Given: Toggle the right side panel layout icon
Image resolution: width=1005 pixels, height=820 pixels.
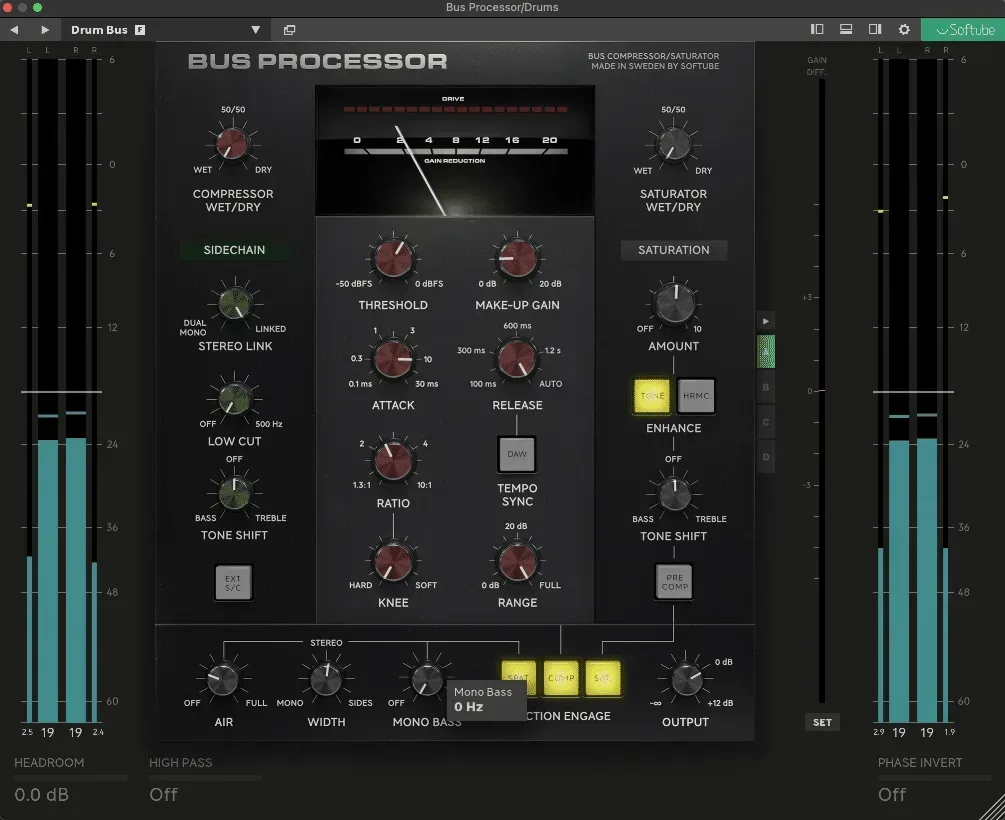Looking at the screenshot, I should [x=875, y=29].
